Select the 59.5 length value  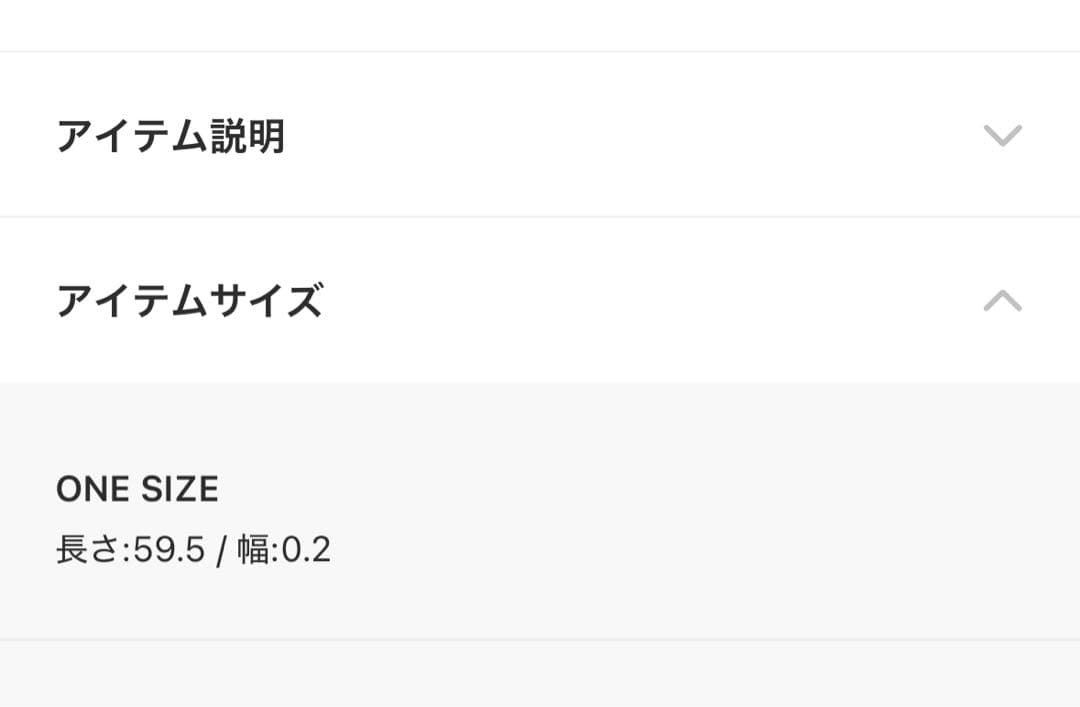pos(169,550)
